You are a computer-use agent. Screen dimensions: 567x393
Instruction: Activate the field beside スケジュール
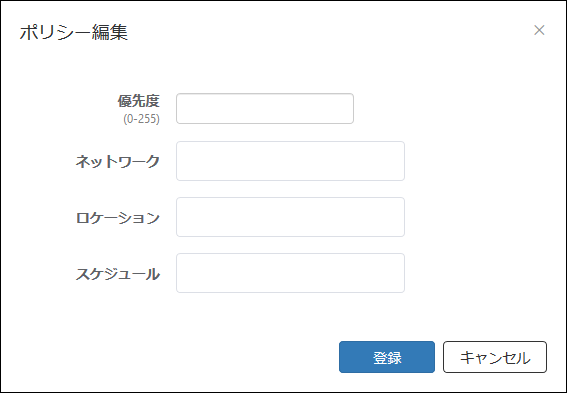(x=290, y=273)
